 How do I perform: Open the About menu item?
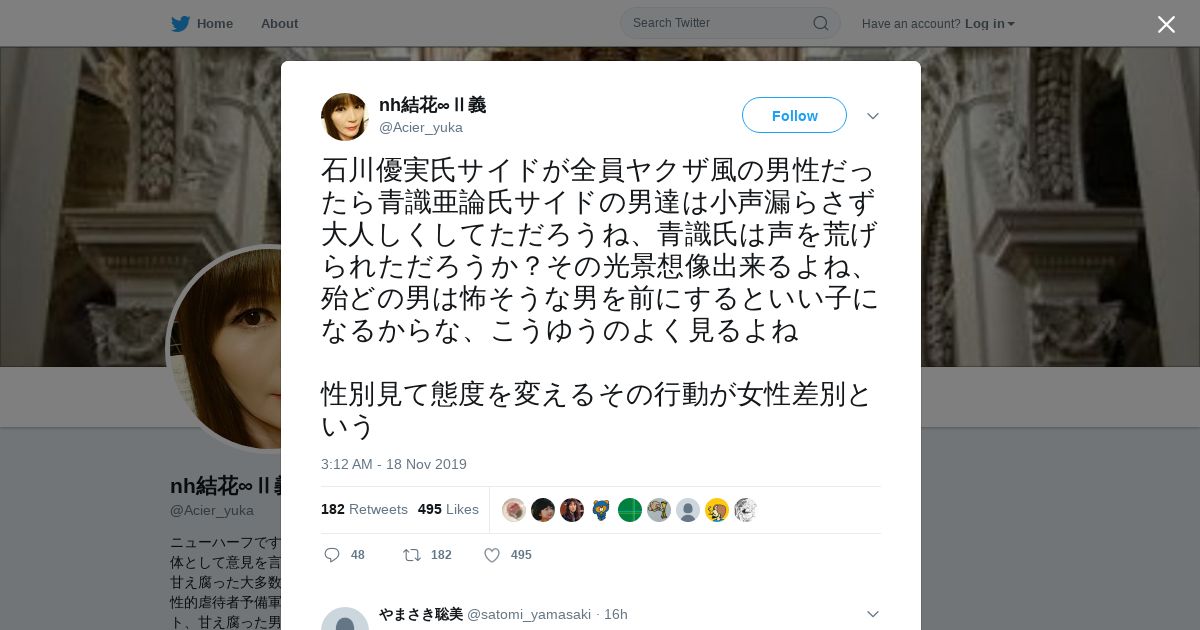(279, 23)
